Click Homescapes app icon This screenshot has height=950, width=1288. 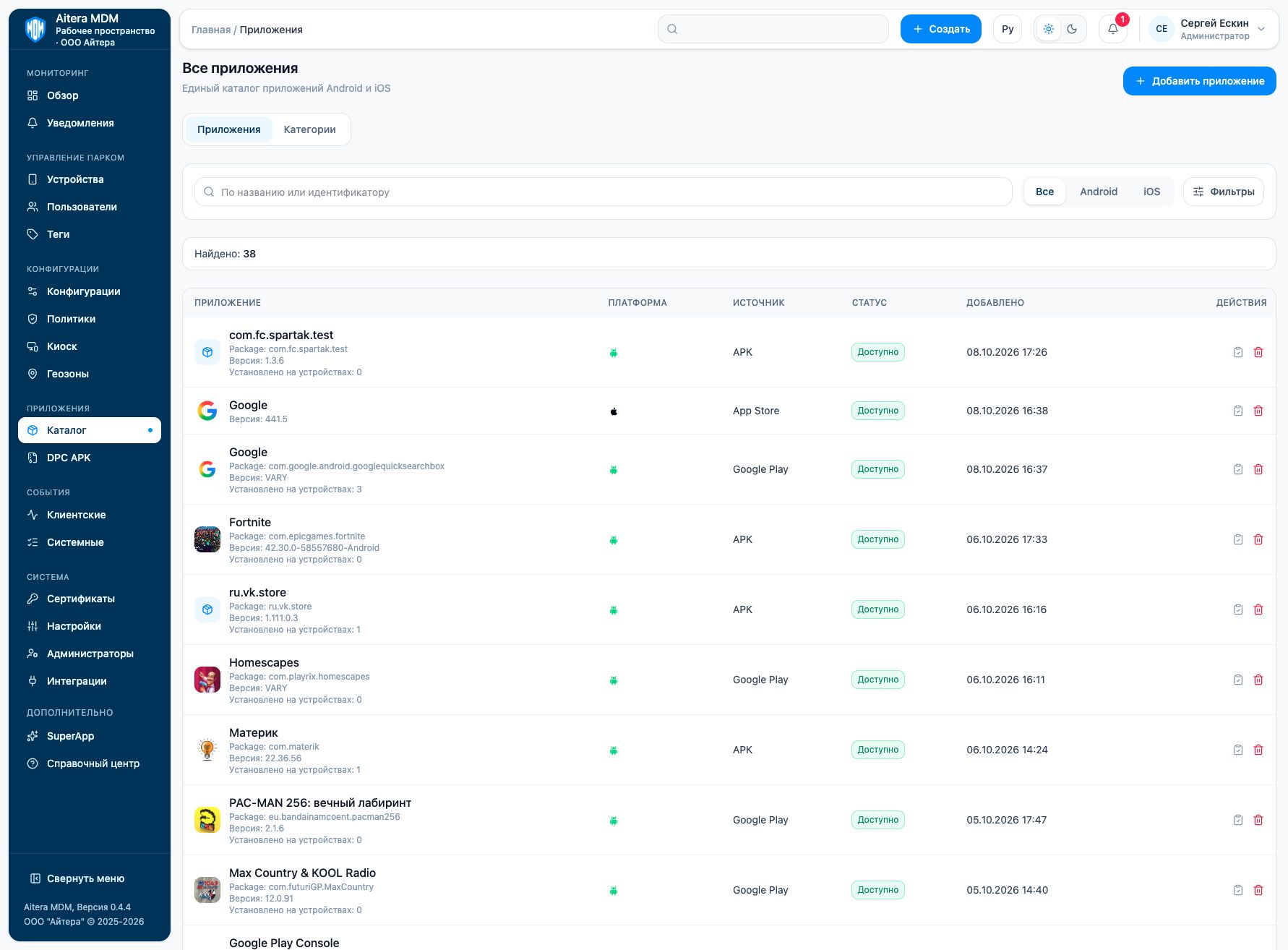point(207,680)
